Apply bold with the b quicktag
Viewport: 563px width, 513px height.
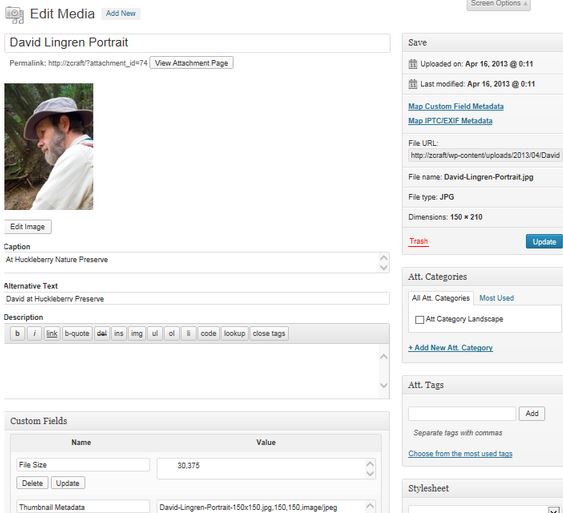17,334
